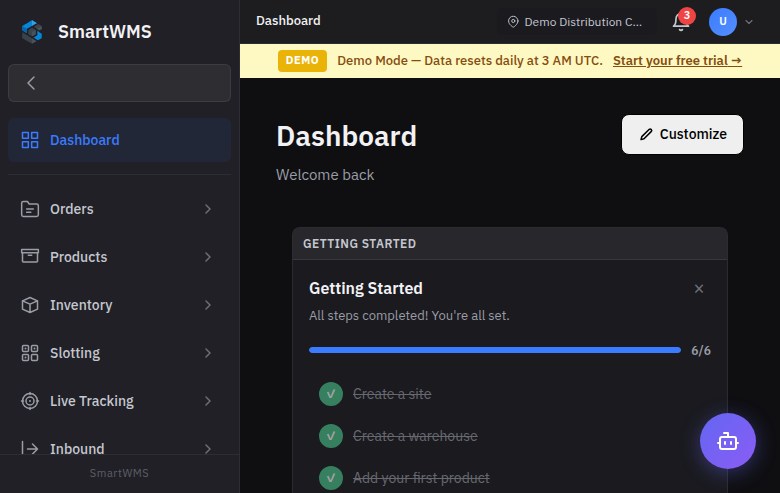Expand the Inventory submenu chevron
Viewport: 780px width, 493px height.
point(208,305)
